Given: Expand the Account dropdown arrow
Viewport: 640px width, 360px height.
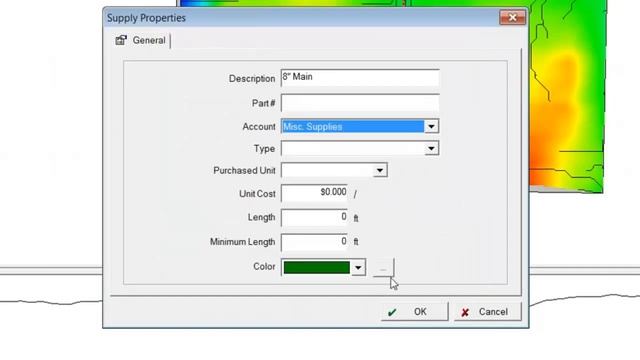Looking at the screenshot, I should tap(431, 127).
